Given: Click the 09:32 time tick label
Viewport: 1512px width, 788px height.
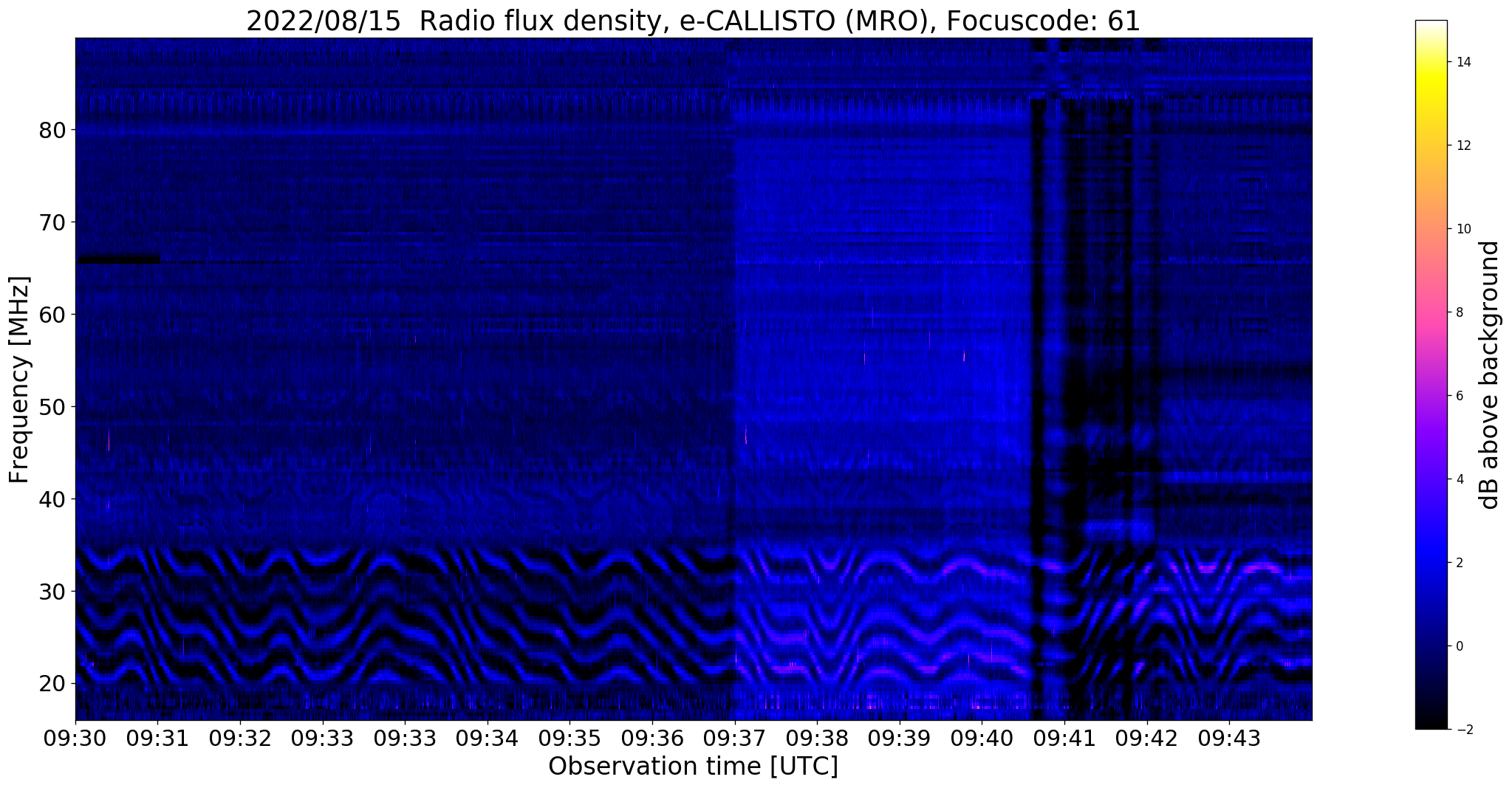Looking at the screenshot, I should 240,738.
